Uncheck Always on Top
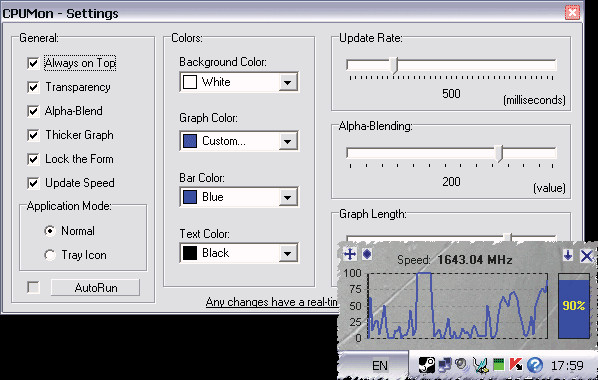Screen dimensions: 598x380 pos(33,63)
